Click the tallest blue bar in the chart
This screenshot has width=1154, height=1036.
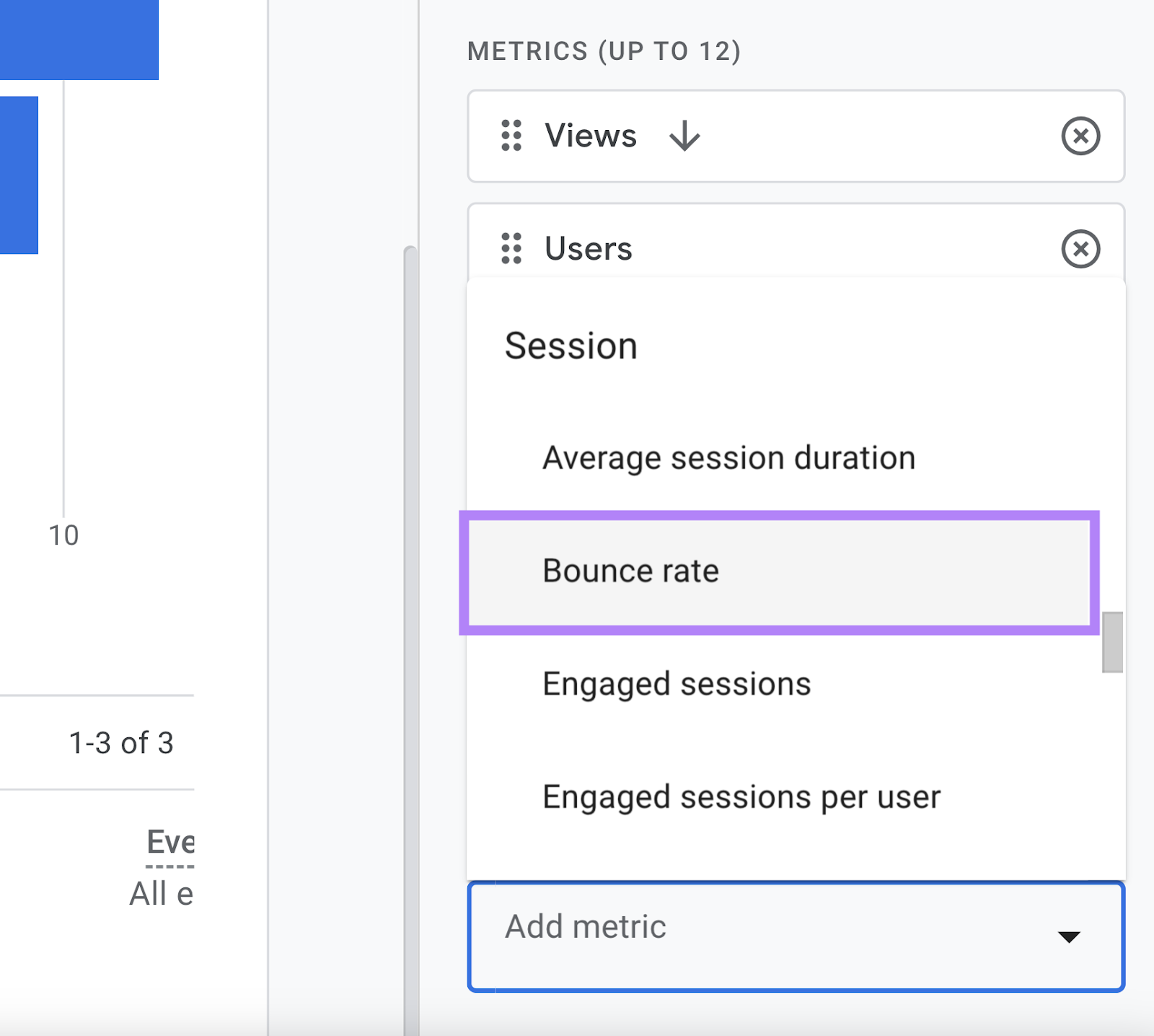(x=79, y=40)
